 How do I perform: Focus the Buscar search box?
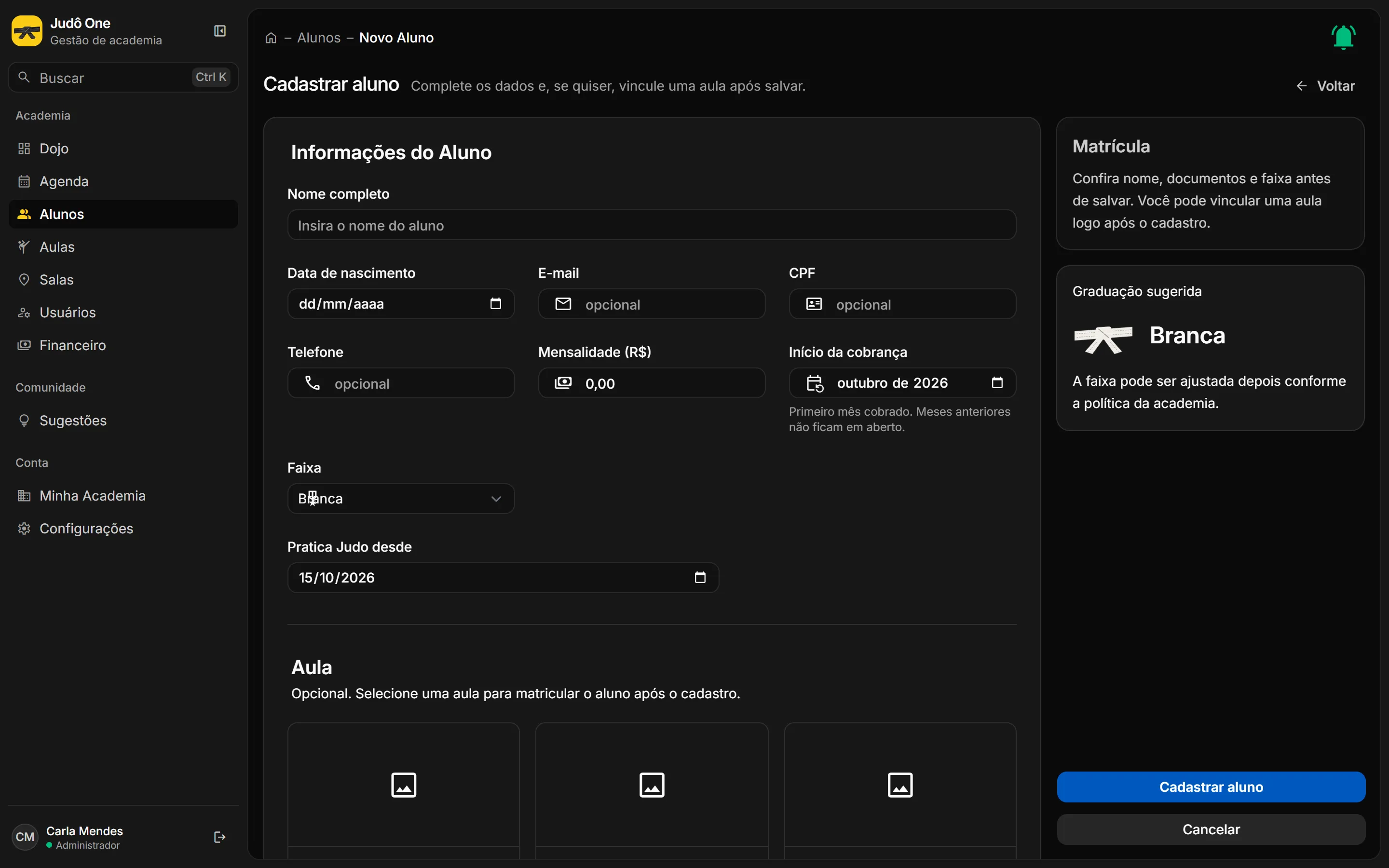[x=123, y=78]
